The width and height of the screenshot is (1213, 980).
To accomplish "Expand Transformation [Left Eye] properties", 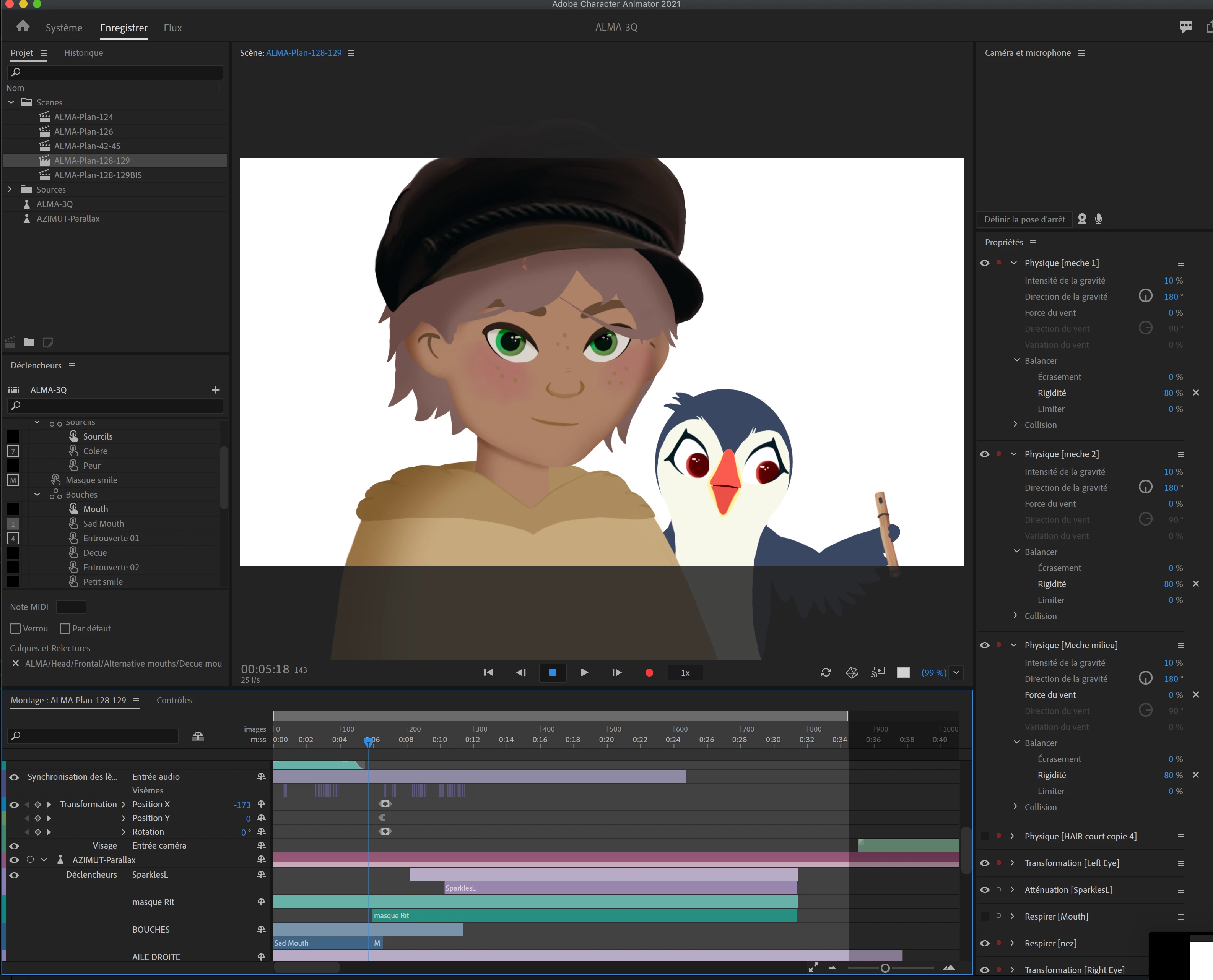I will [1012, 863].
